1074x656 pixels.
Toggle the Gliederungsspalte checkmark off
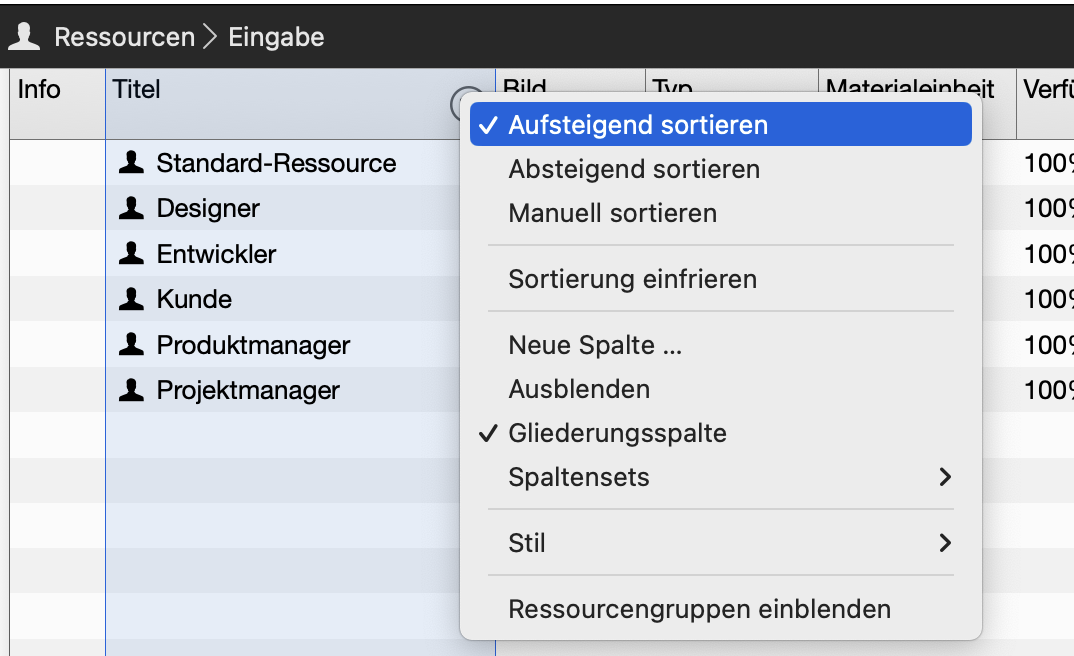(x=721, y=433)
